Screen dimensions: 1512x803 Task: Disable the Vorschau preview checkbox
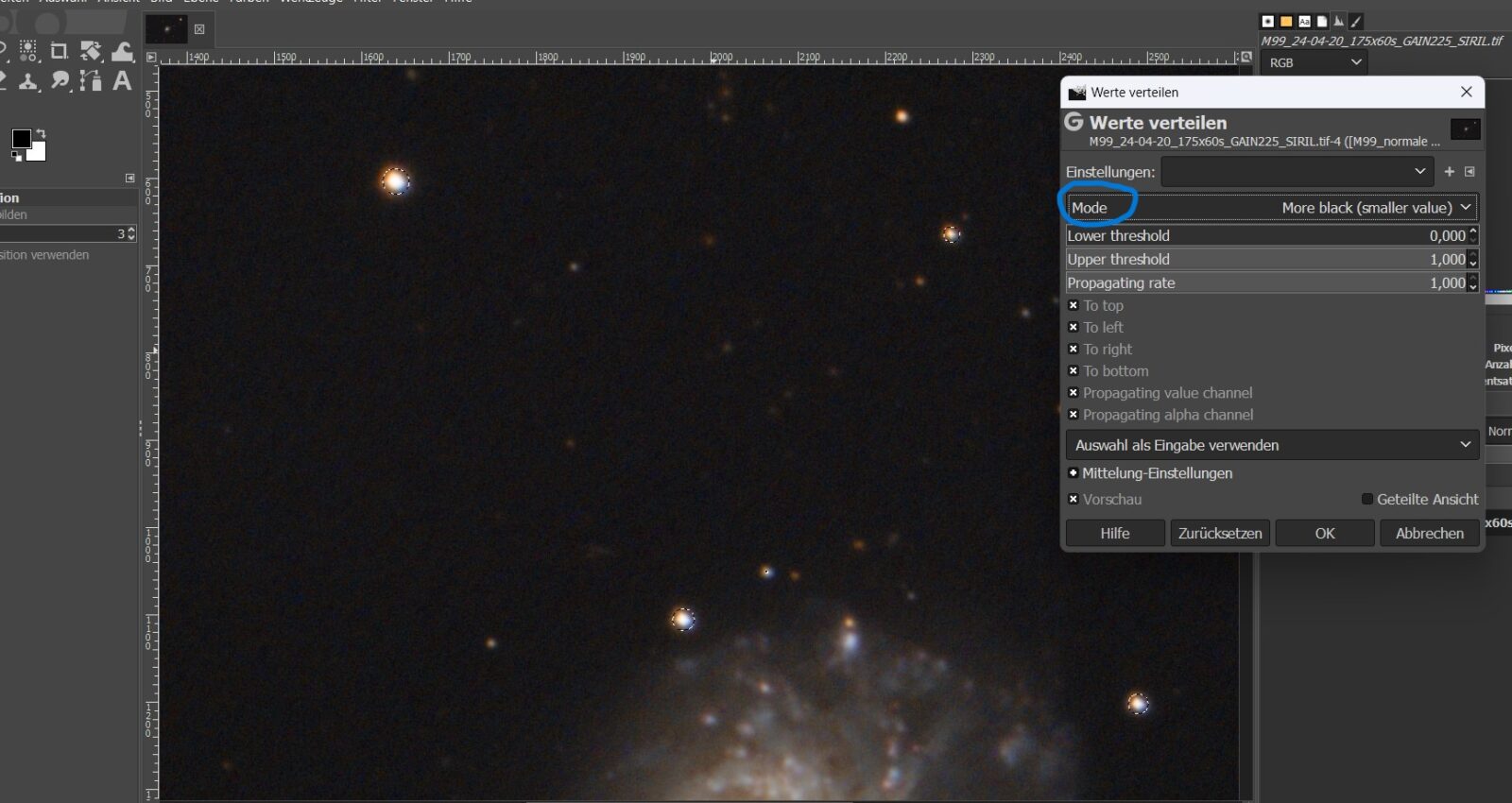[1074, 499]
